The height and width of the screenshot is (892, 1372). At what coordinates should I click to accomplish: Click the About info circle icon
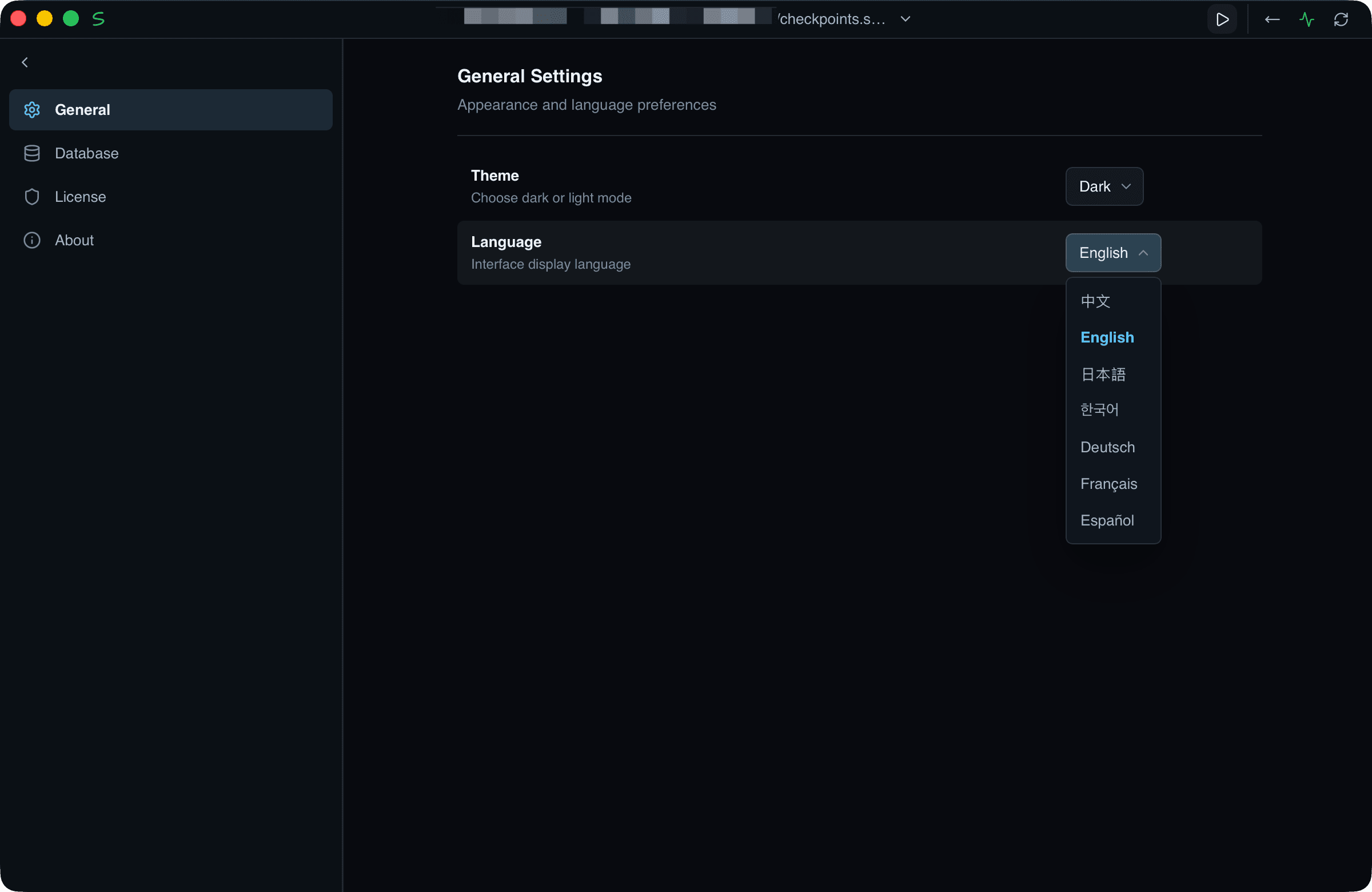31,240
